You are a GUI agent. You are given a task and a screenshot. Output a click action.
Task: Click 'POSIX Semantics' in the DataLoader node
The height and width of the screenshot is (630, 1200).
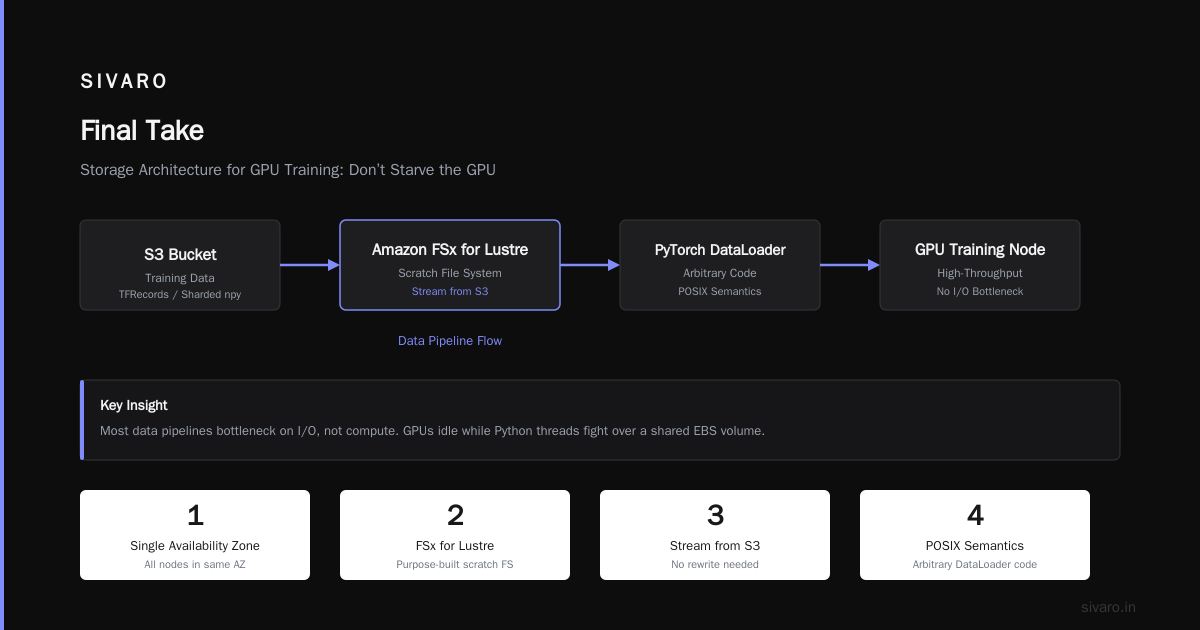[x=720, y=292]
